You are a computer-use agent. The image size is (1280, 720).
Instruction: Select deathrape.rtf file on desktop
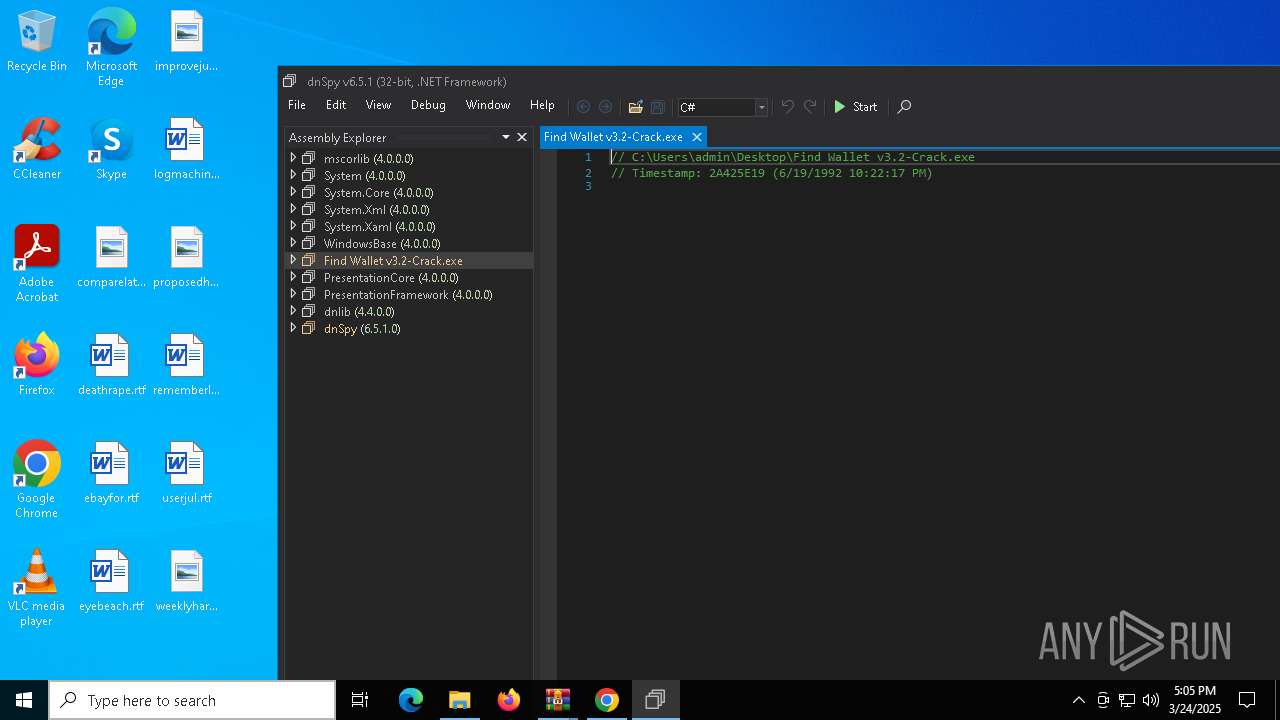point(111,365)
